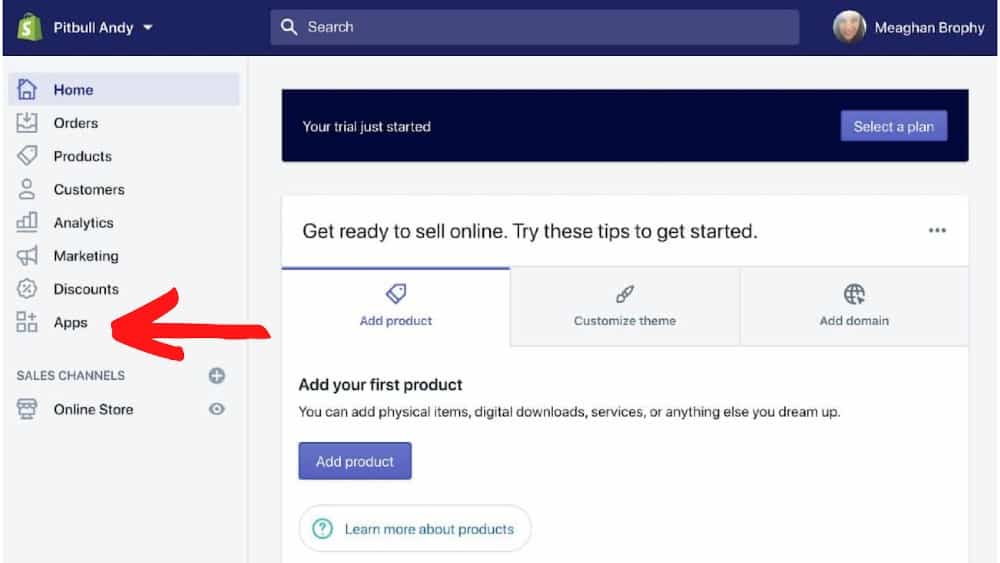Switch to the Customize theme tab
The width and height of the screenshot is (1000, 563).
point(625,307)
